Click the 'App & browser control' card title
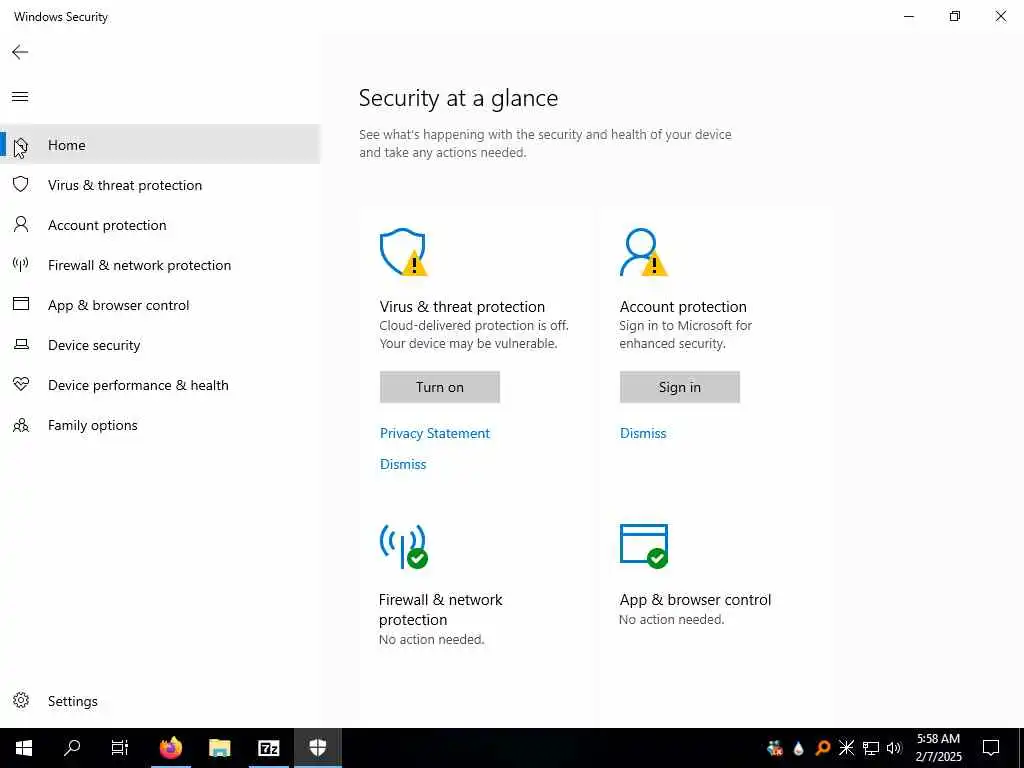This screenshot has height=768, width=1024. click(x=696, y=600)
